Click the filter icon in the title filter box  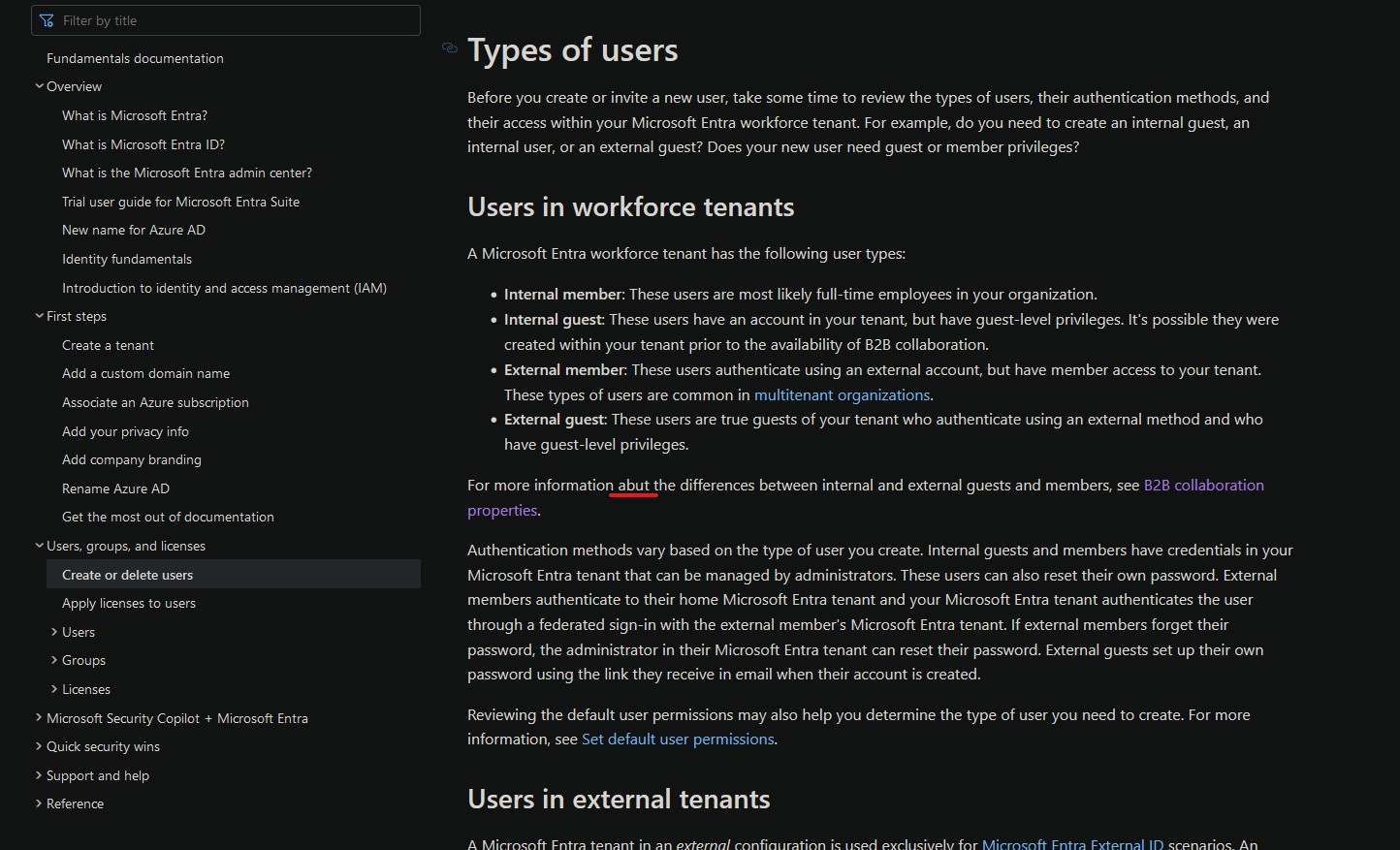[47, 20]
